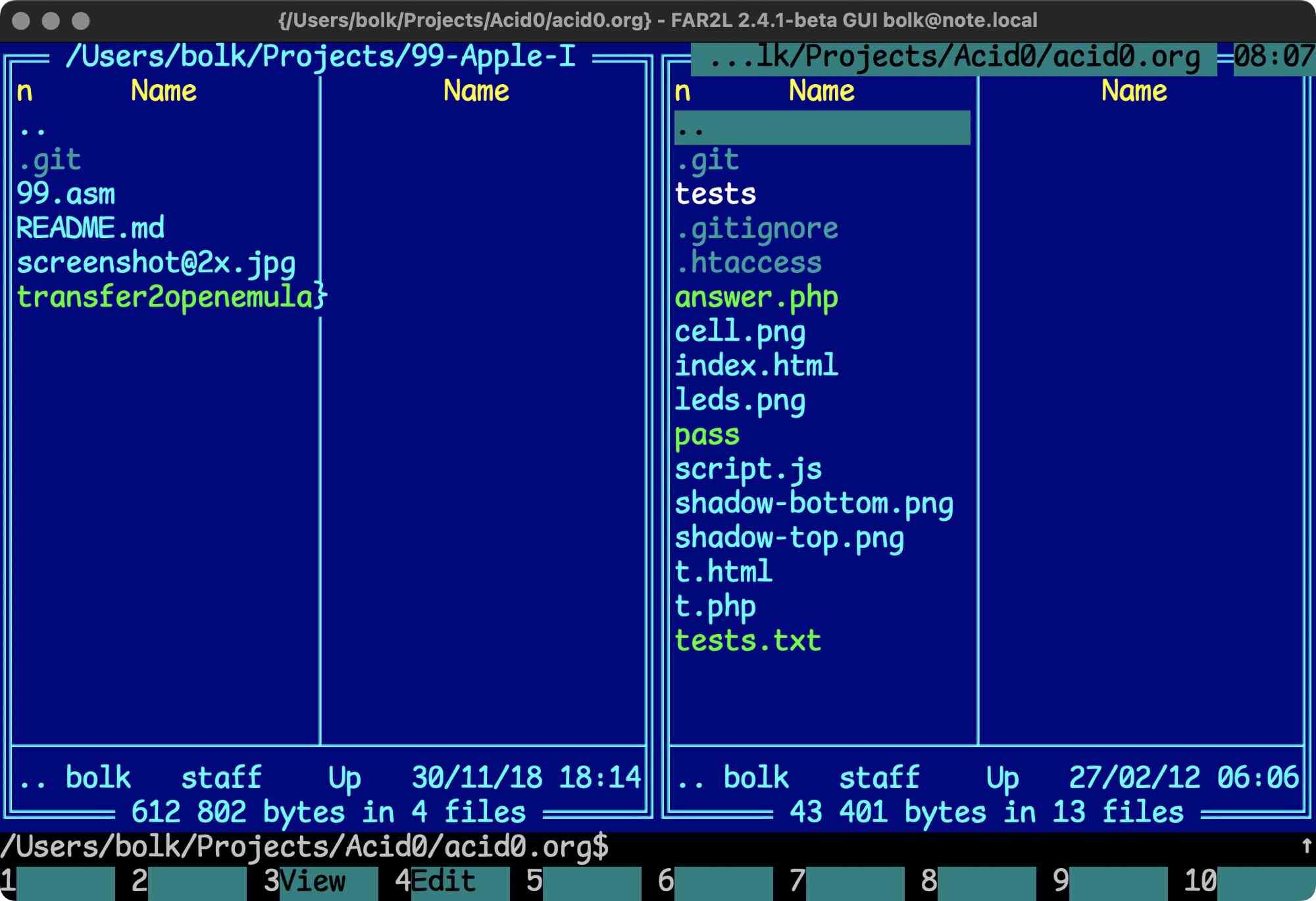The image size is (1316, 901).
Task: Select README.md in the left panel
Action: coord(90,228)
